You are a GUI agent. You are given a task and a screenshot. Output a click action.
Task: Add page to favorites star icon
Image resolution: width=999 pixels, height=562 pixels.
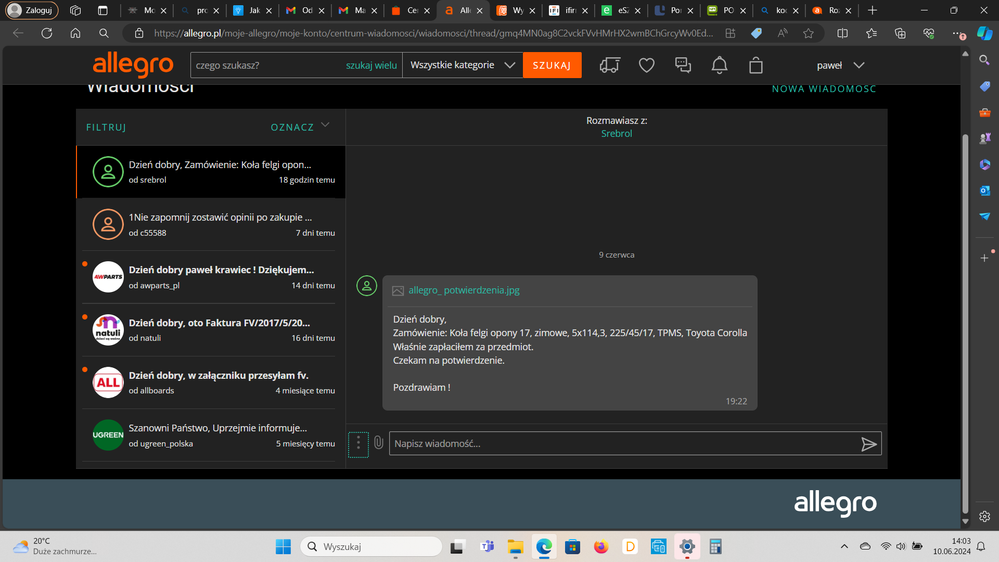[808, 33]
